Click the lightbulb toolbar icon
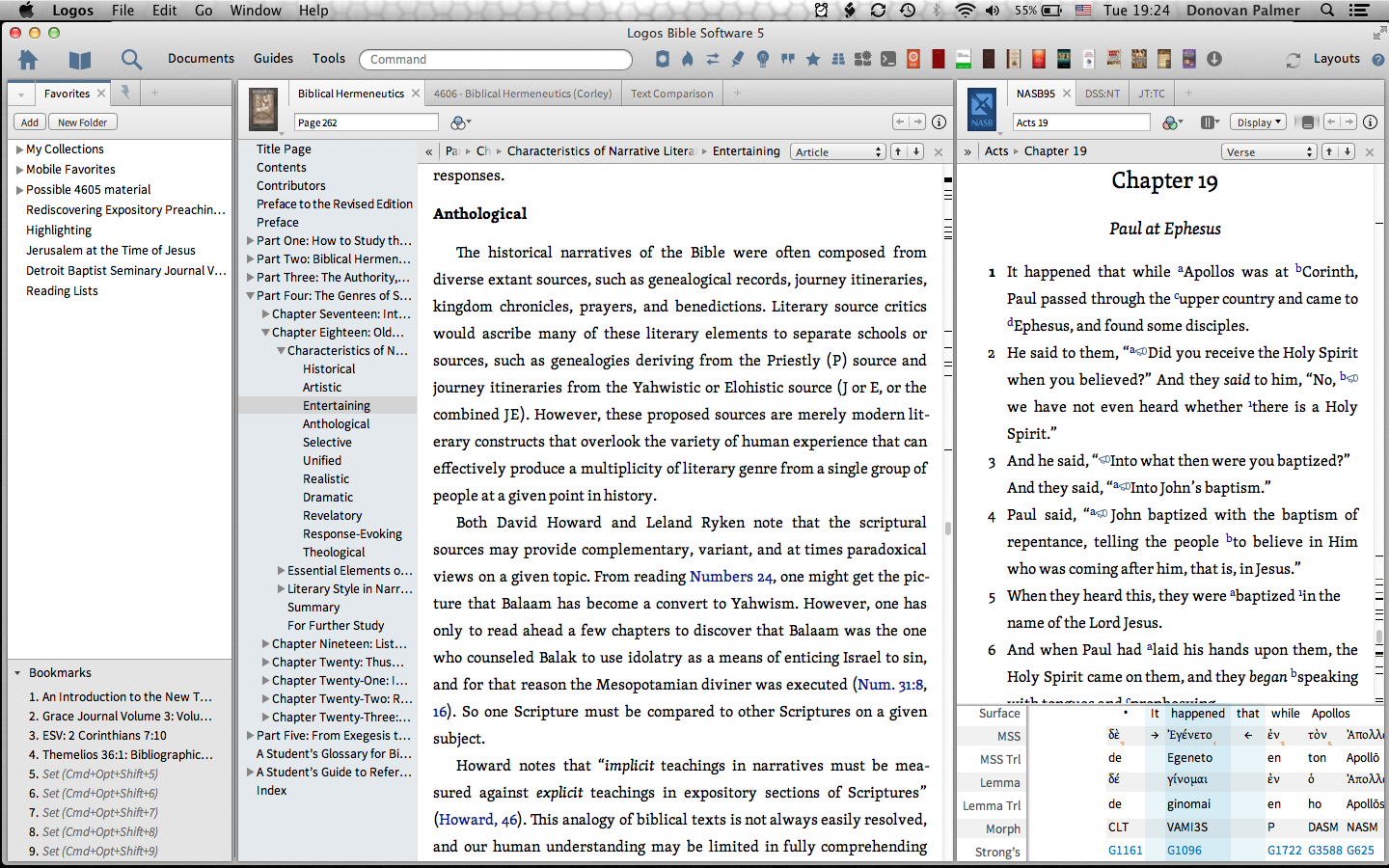The image size is (1389, 868). coord(763,59)
